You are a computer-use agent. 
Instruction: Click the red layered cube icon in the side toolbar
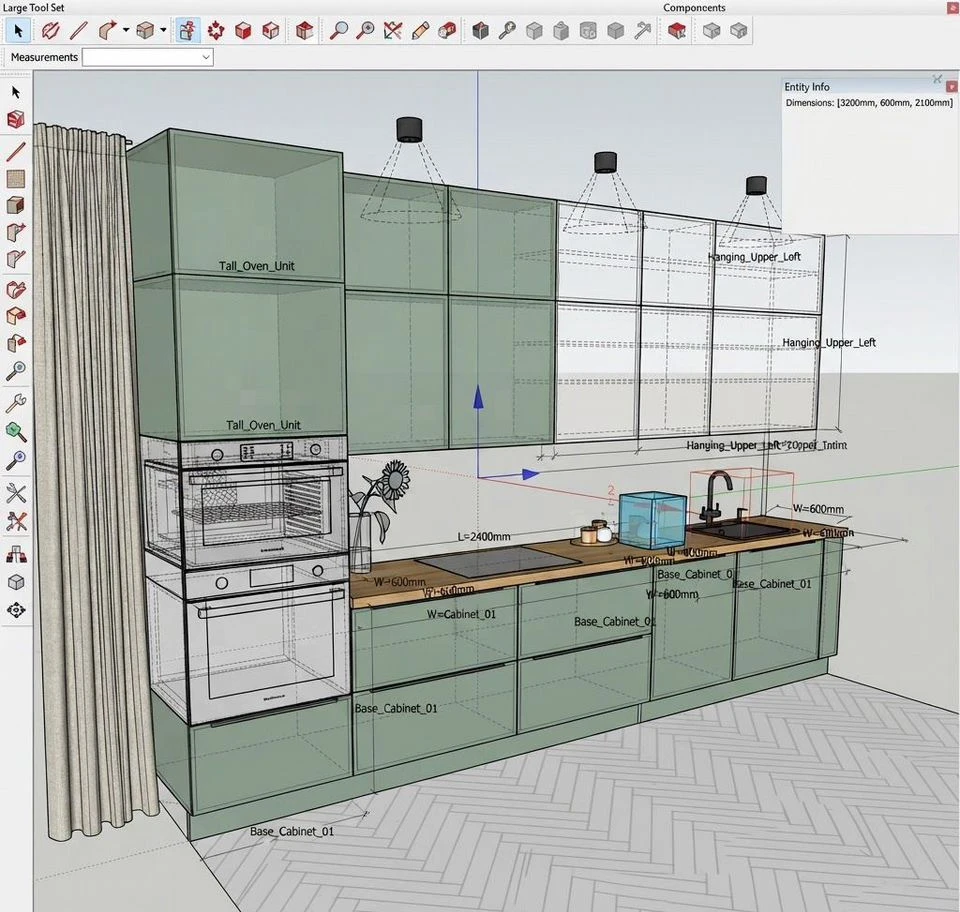16,119
